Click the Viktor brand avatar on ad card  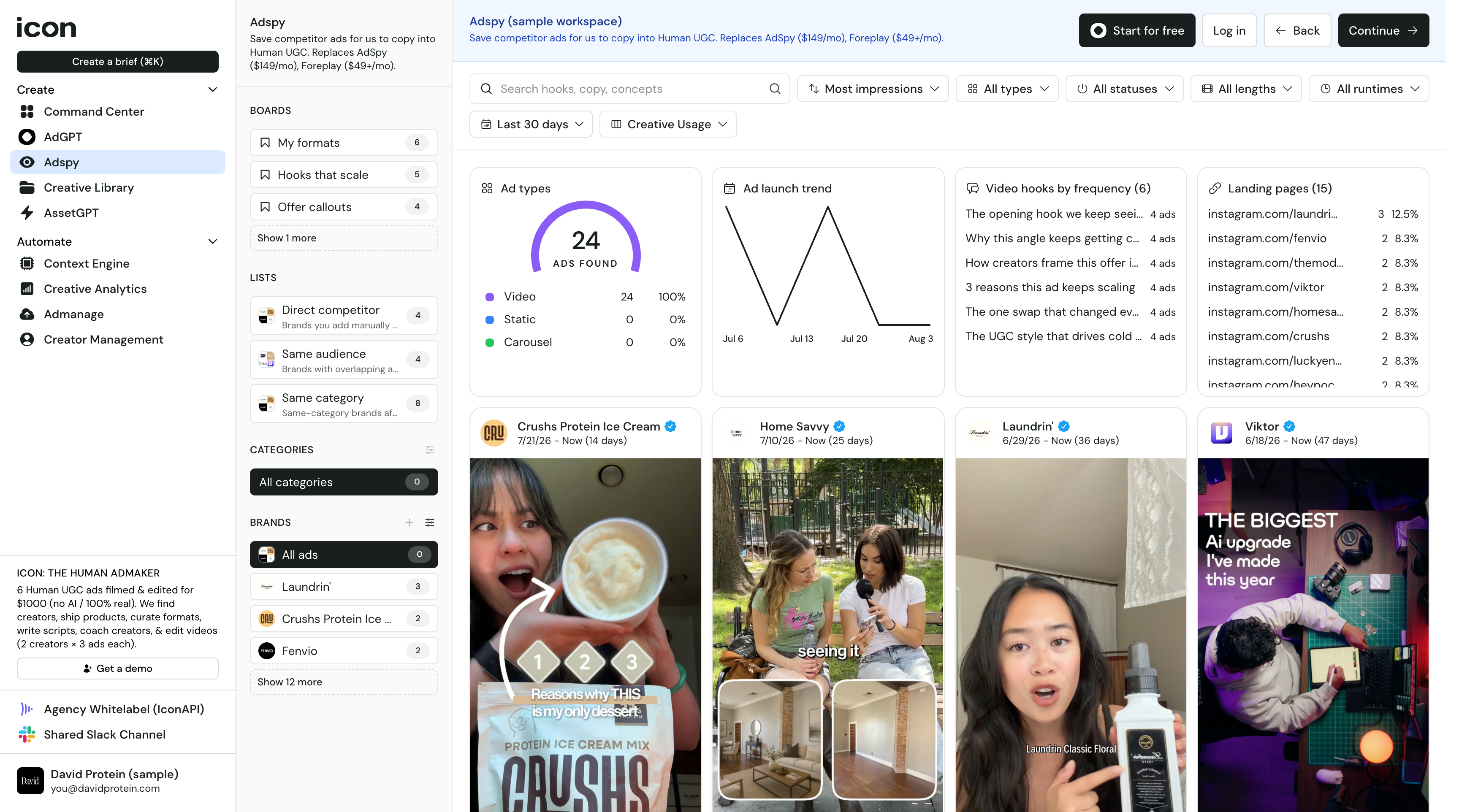coord(1221,433)
